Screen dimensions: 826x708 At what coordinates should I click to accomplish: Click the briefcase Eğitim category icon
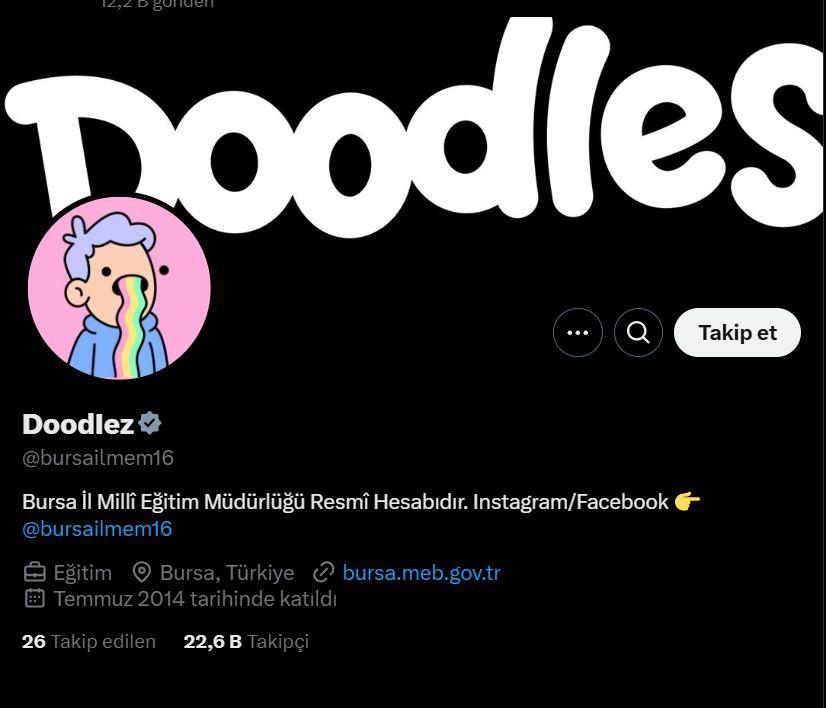[x=35, y=572]
